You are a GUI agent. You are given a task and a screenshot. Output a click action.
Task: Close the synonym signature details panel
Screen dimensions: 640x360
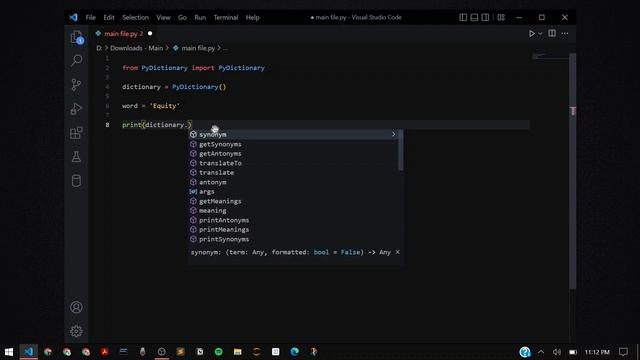398,252
